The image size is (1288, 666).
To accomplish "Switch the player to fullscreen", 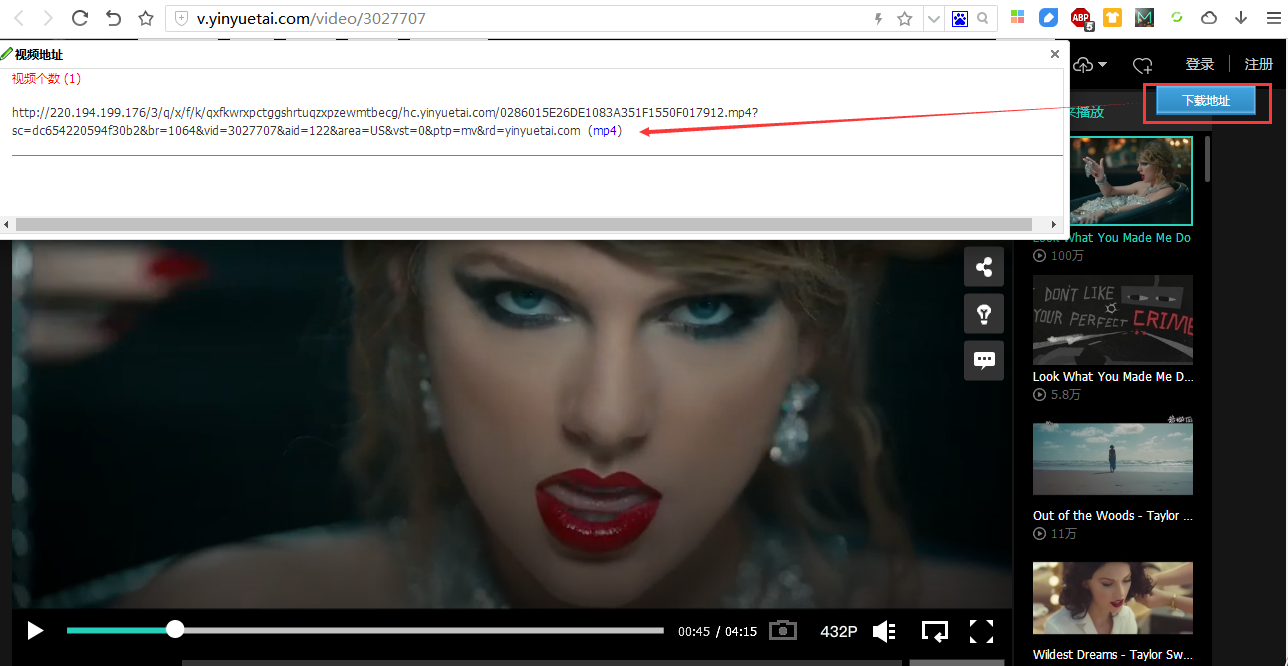I will coord(982,631).
